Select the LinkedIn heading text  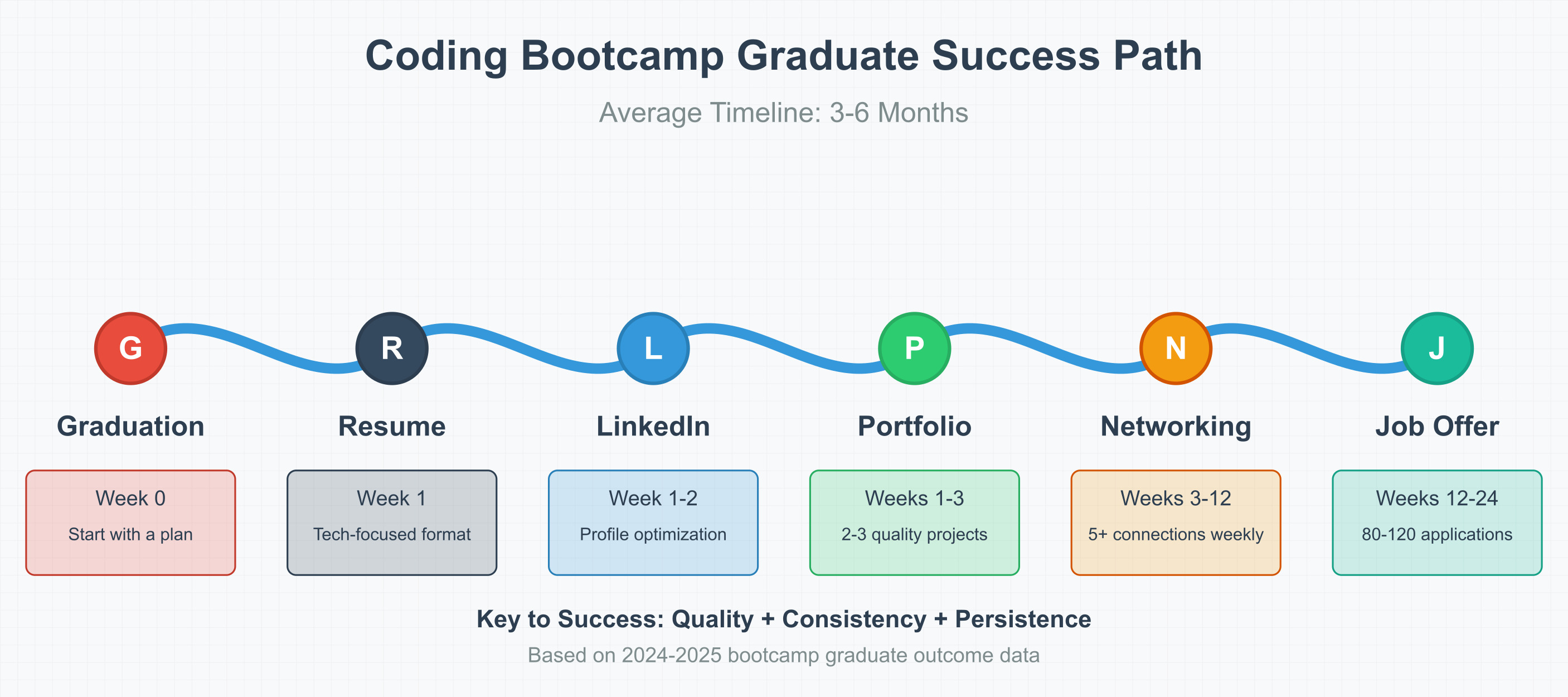(653, 426)
